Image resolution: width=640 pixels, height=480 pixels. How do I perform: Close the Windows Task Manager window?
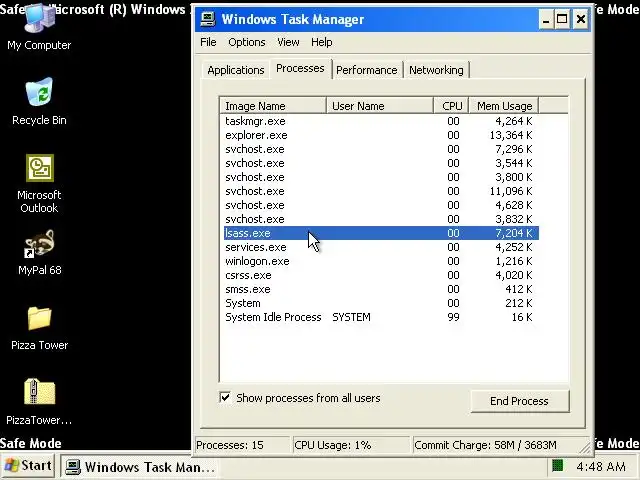tap(581, 20)
